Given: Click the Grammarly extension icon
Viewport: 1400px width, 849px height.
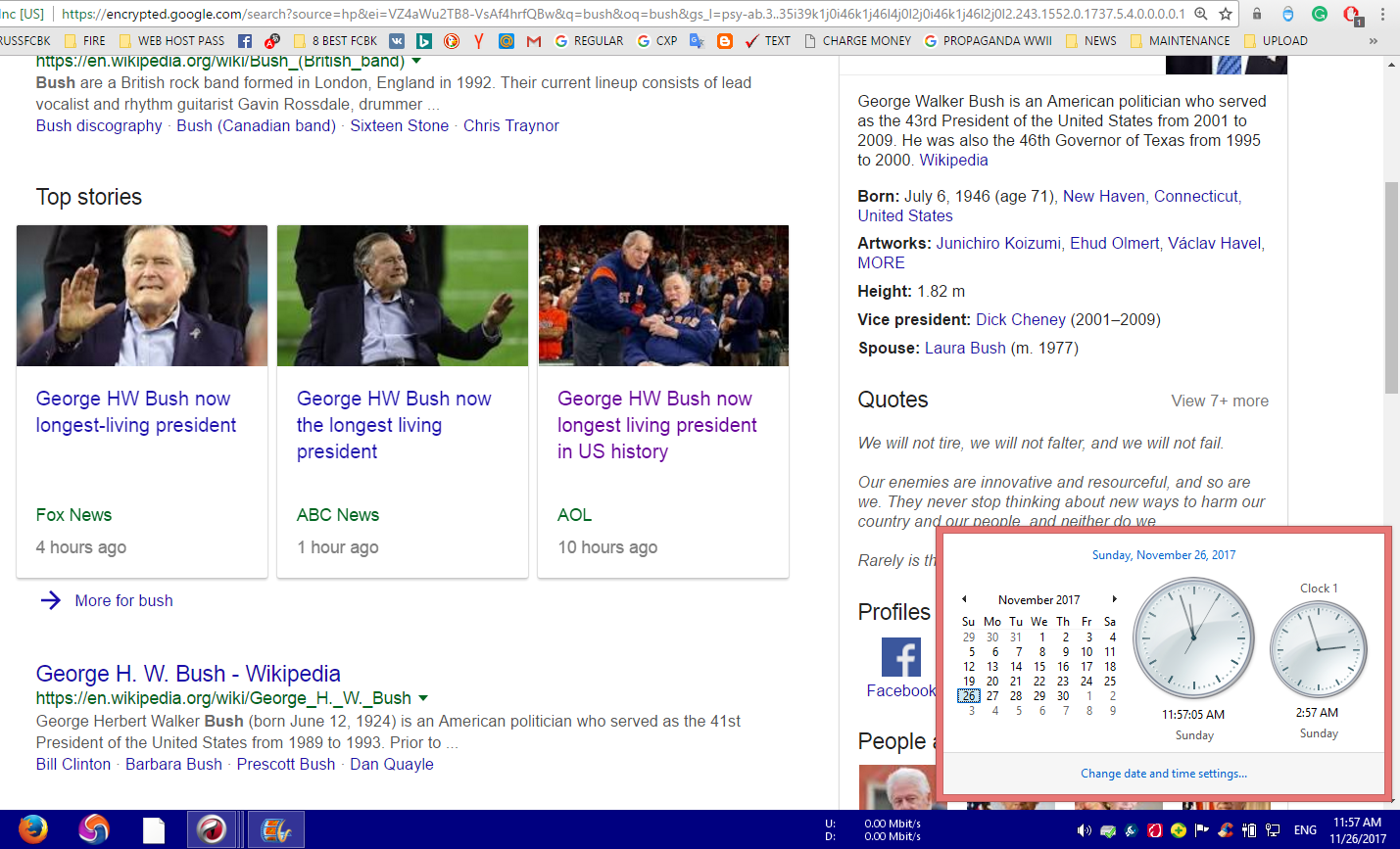Looking at the screenshot, I should (x=1320, y=14).
